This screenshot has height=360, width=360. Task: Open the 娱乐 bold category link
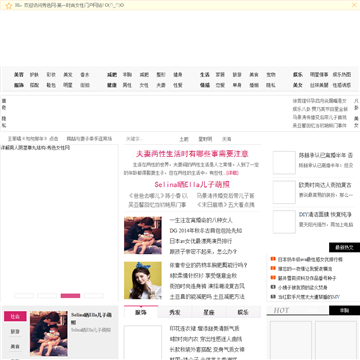(x=298, y=75)
